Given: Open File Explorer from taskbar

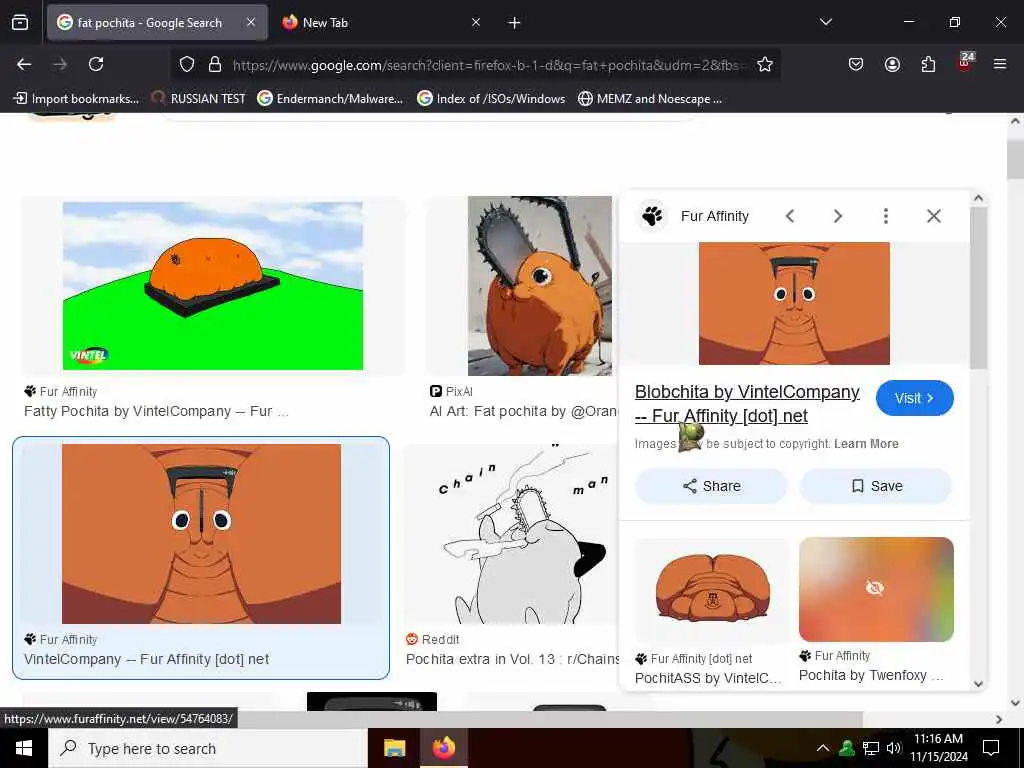Looking at the screenshot, I should (x=394, y=748).
